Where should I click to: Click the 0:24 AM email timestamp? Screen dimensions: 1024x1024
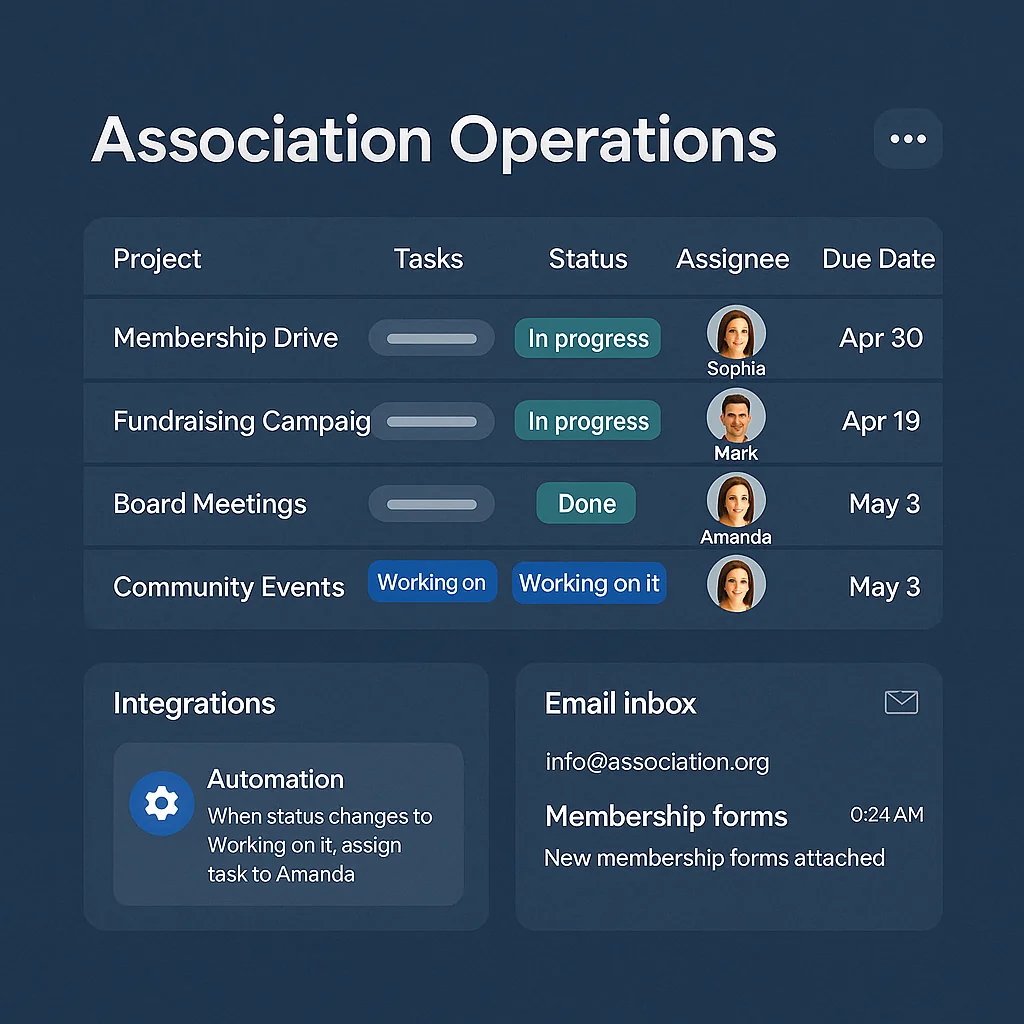(886, 814)
